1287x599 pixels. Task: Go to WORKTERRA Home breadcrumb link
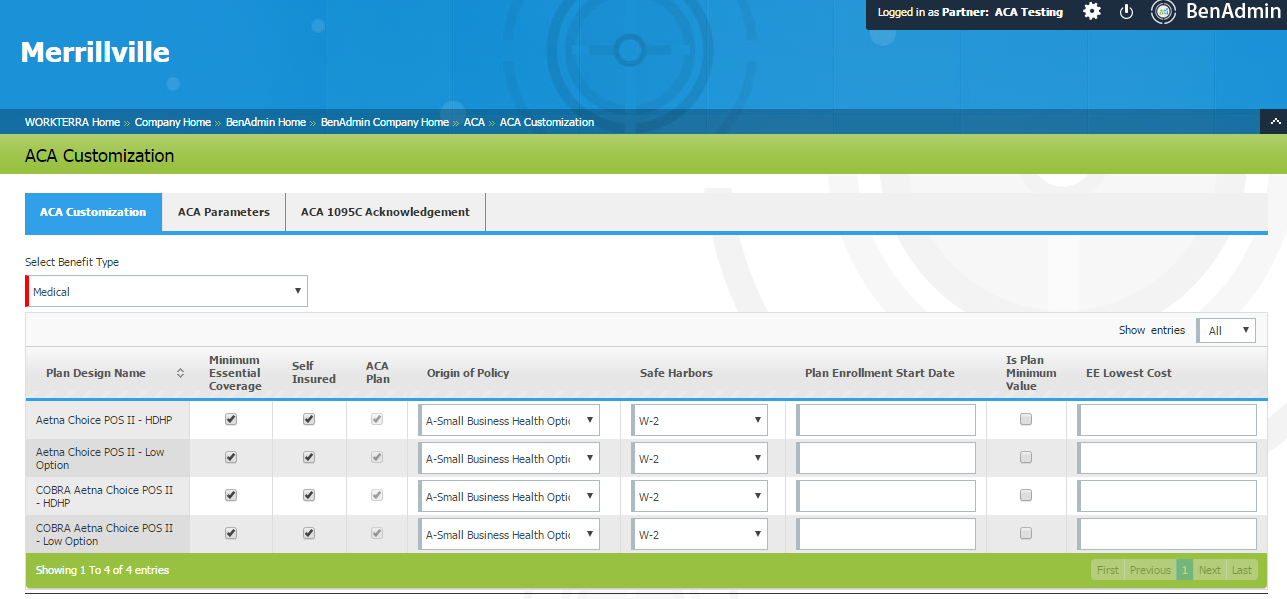tap(72, 122)
